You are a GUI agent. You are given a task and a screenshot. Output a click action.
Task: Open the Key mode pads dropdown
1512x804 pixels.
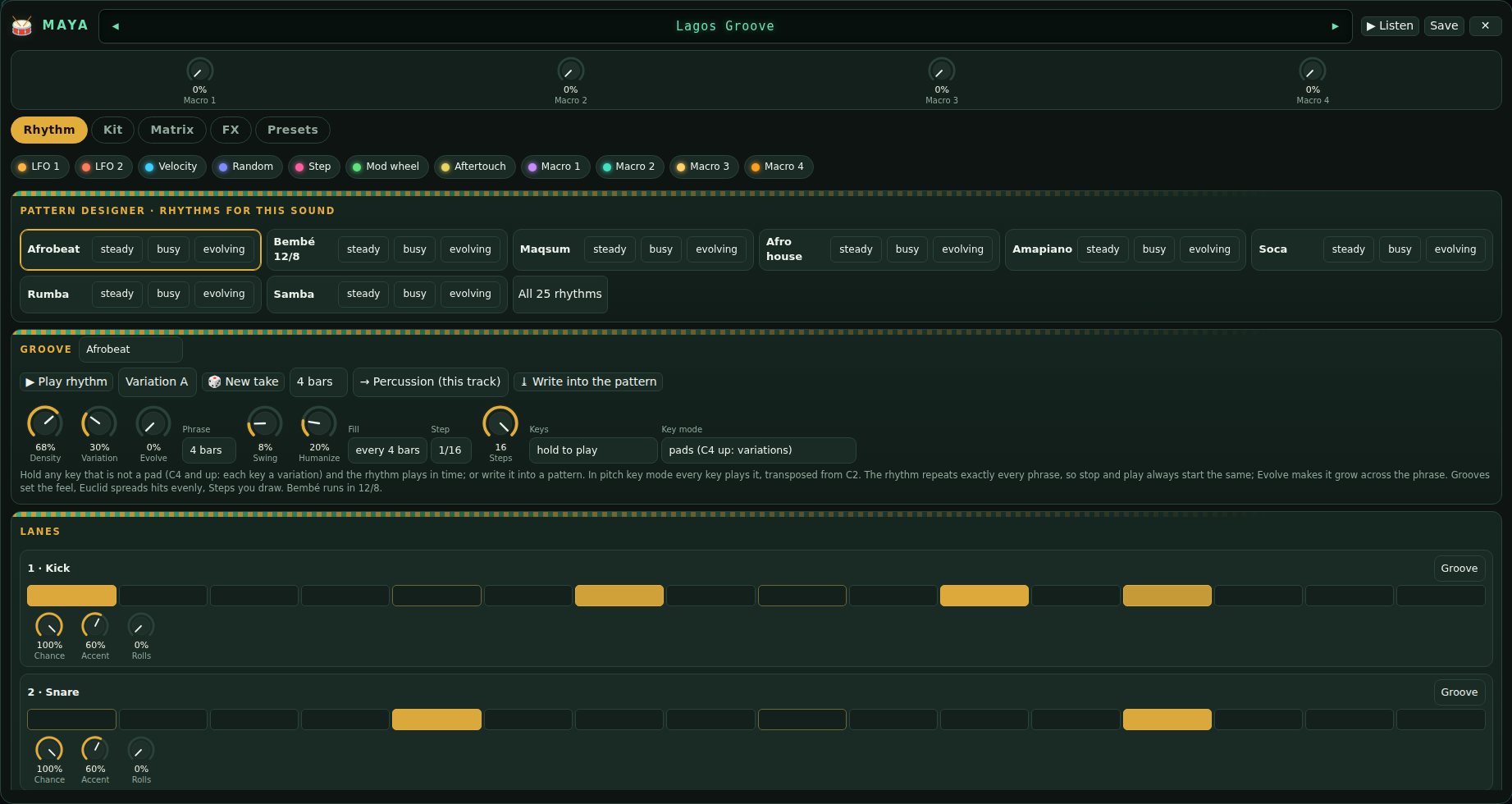(x=759, y=450)
